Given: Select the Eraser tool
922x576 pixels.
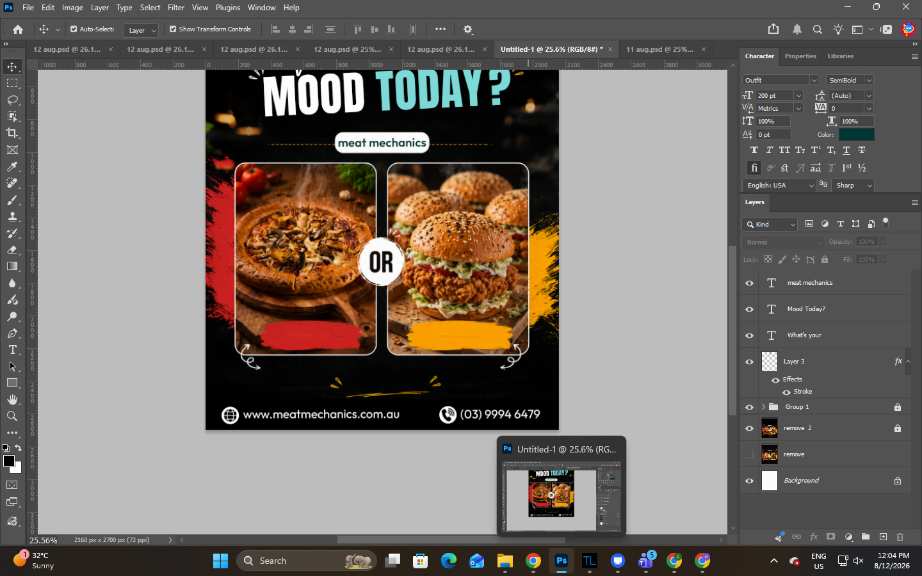Looking at the screenshot, I should (x=12, y=250).
